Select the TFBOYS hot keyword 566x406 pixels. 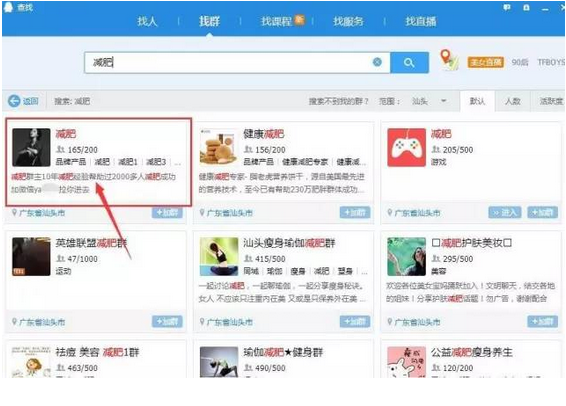551,62
